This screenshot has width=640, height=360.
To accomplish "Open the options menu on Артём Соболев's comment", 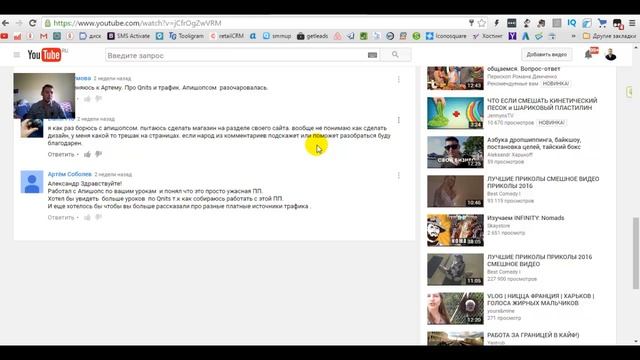I will (399, 176).
